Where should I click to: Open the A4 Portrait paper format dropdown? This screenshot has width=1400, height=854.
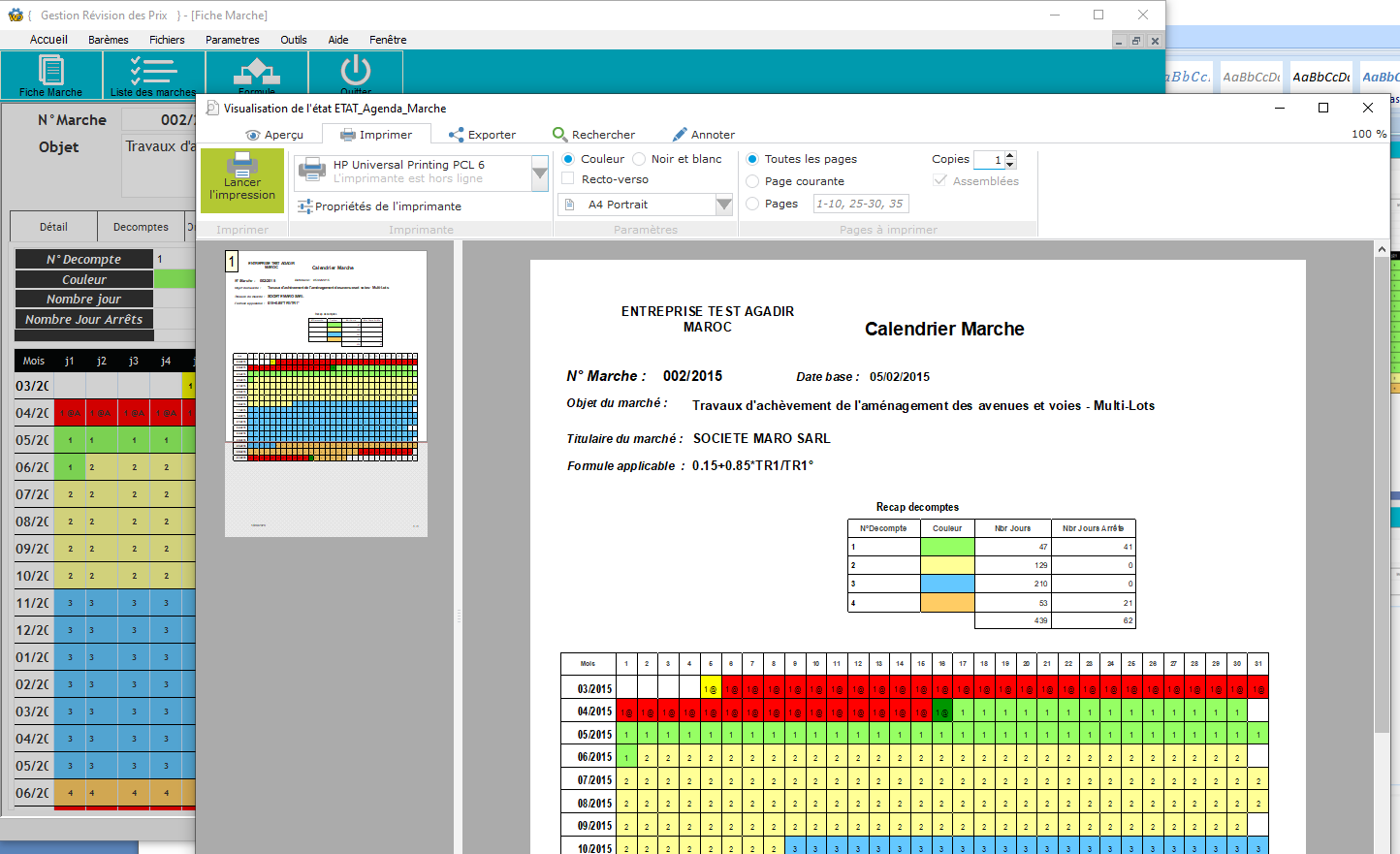pyautogui.click(x=723, y=205)
